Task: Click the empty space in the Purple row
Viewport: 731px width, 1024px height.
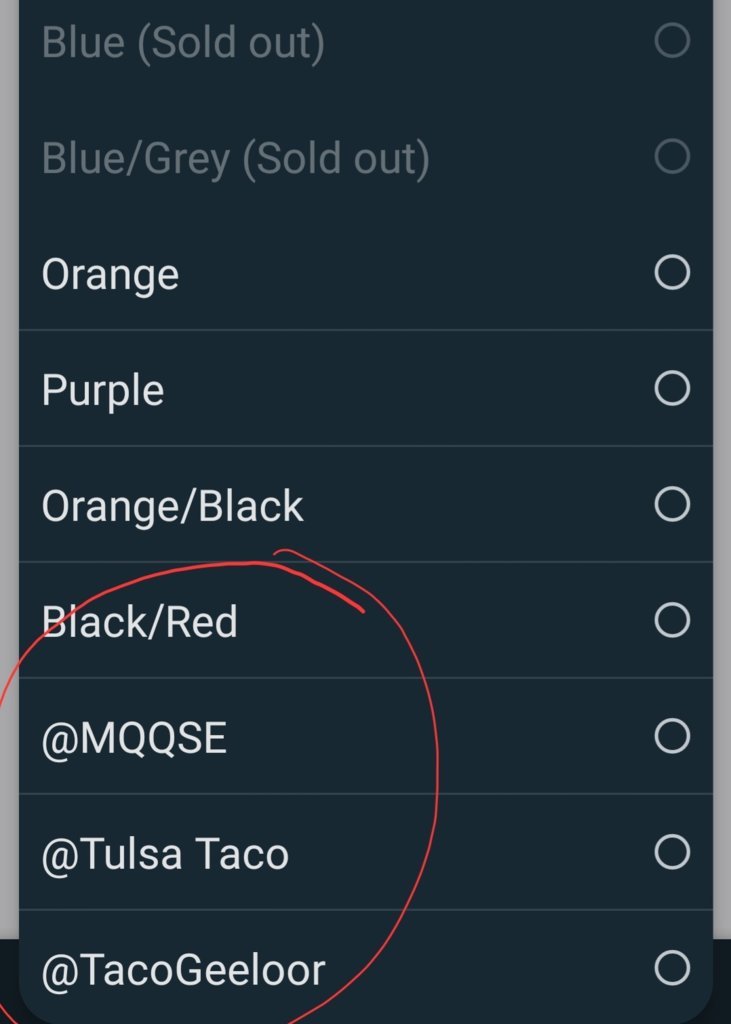Action: pos(405,389)
